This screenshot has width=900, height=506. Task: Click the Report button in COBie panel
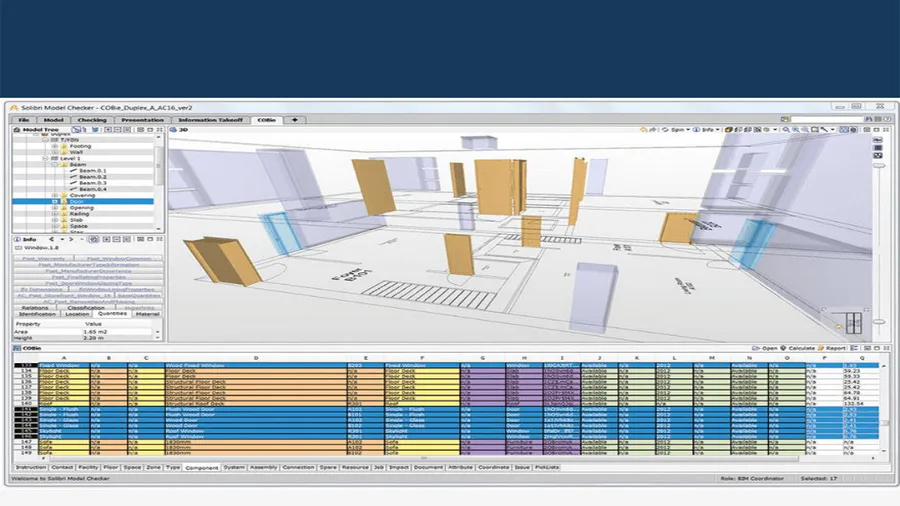832,348
